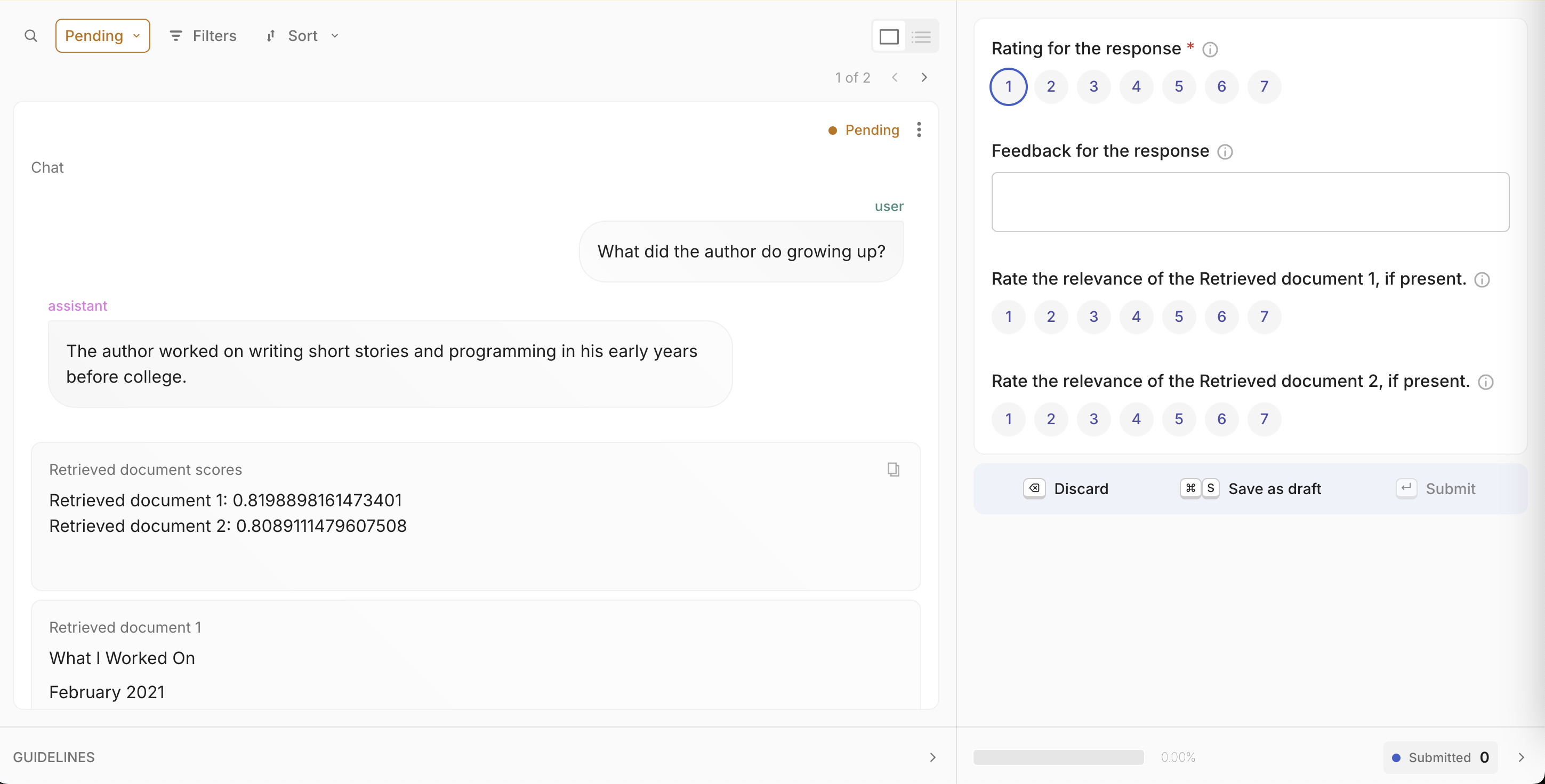Click the search icon in toolbar

(30, 36)
